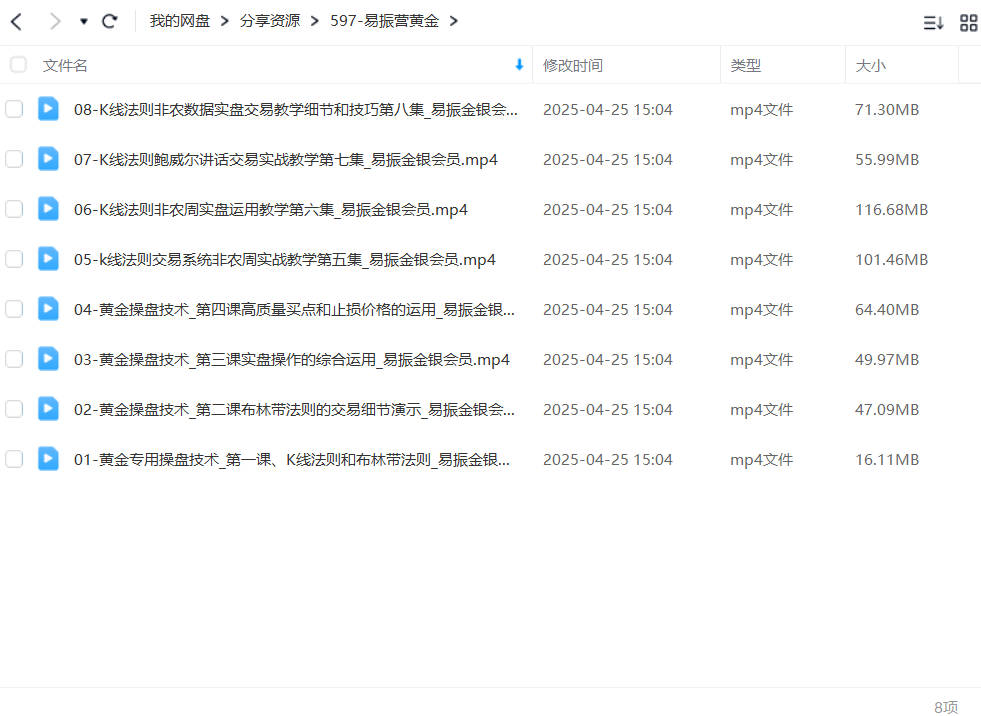
Task: Select file name 01-黄金专用操盘技术_第一课
Action: point(292,460)
